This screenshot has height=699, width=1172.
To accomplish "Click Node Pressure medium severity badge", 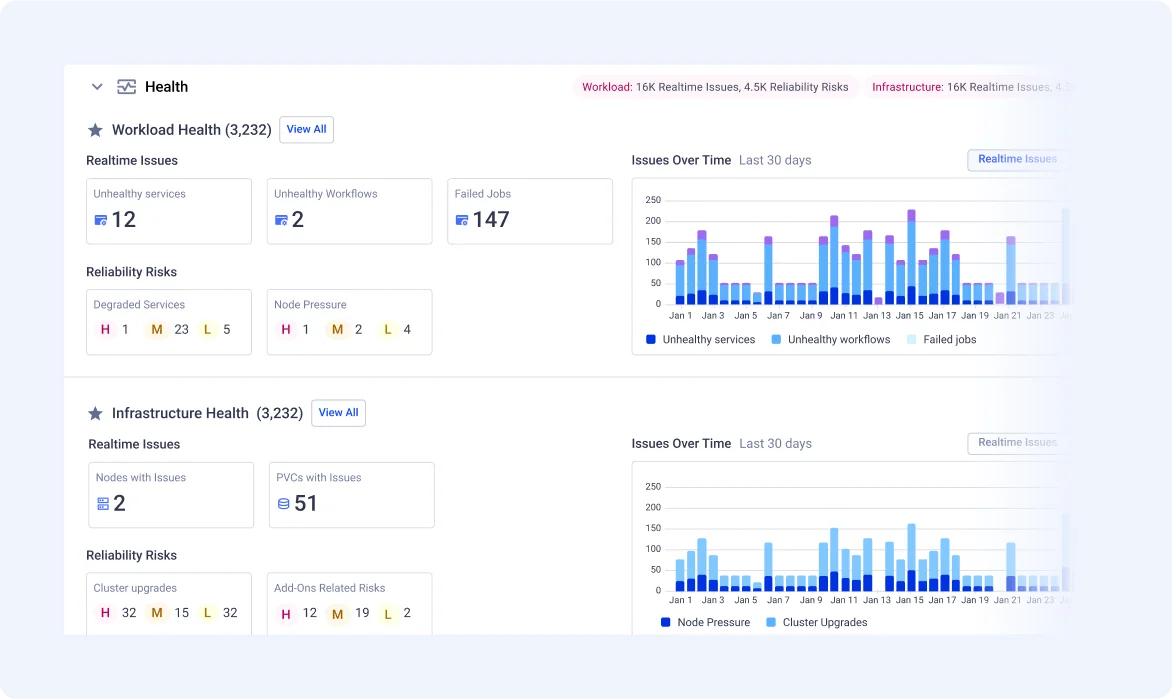I will tap(337, 330).
